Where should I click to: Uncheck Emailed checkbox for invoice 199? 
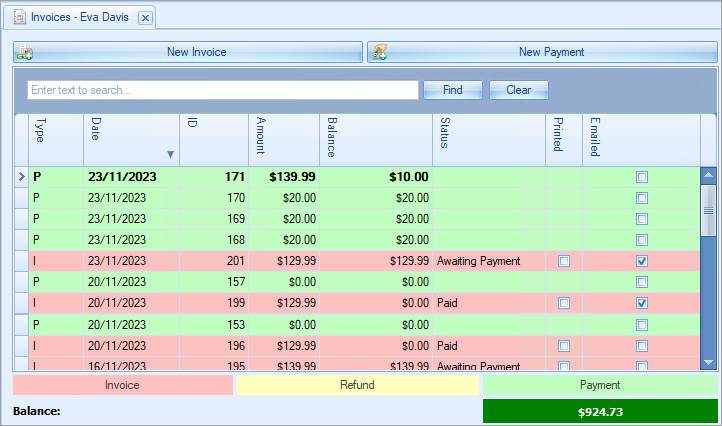(642, 303)
